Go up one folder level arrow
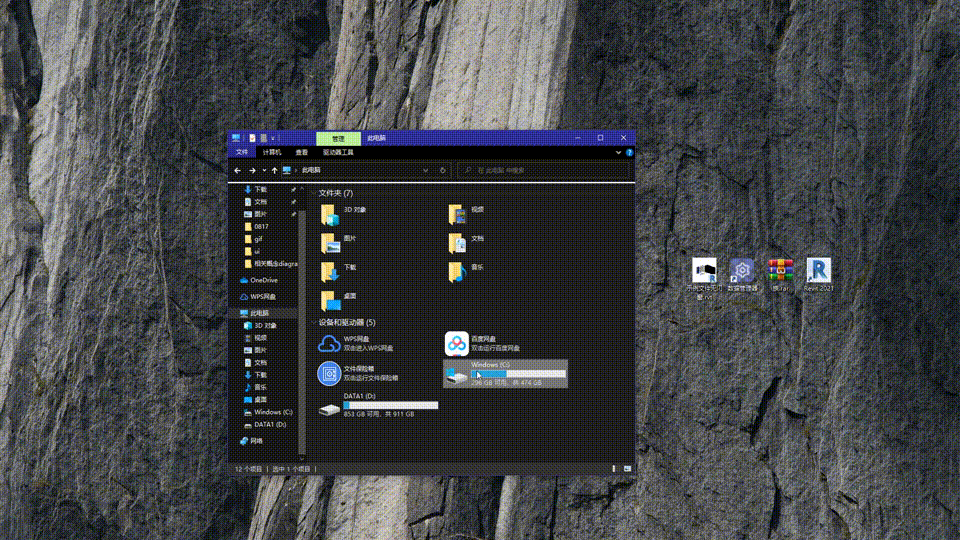The height and width of the screenshot is (540, 960). pyautogui.click(x=274, y=171)
